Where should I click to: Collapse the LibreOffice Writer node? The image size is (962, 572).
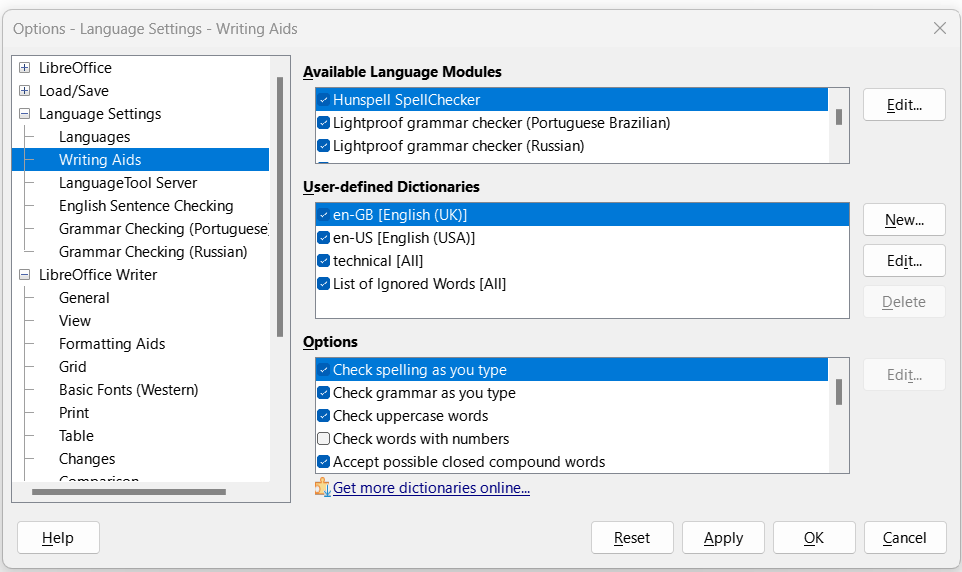tap(25, 275)
